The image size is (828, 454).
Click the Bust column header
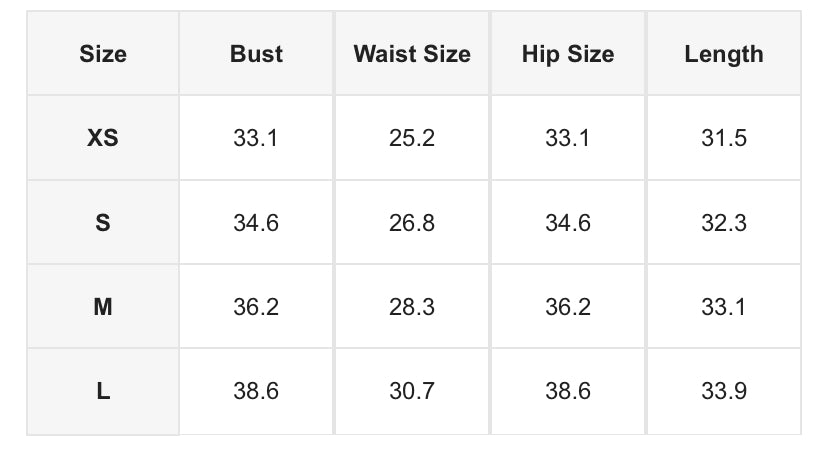click(256, 54)
